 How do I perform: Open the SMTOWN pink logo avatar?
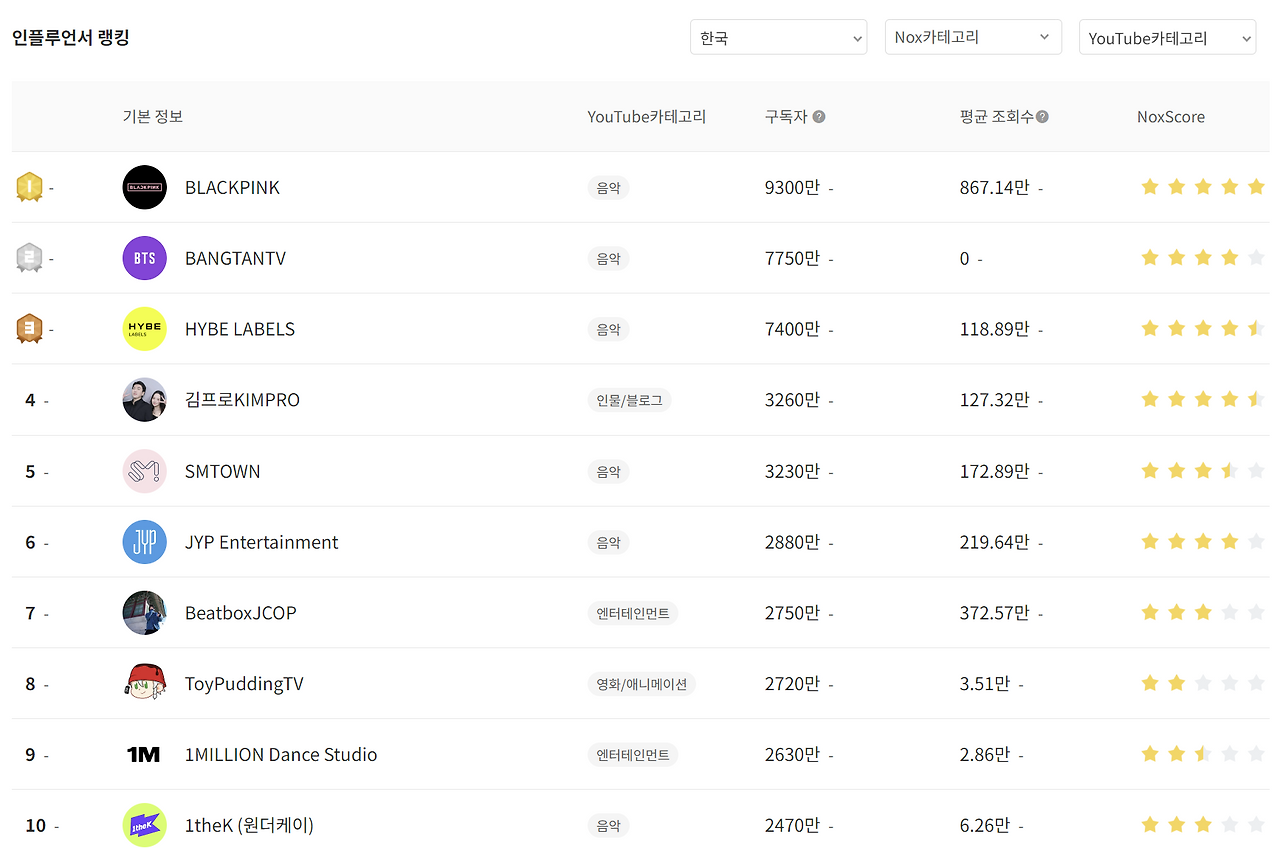(144, 471)
